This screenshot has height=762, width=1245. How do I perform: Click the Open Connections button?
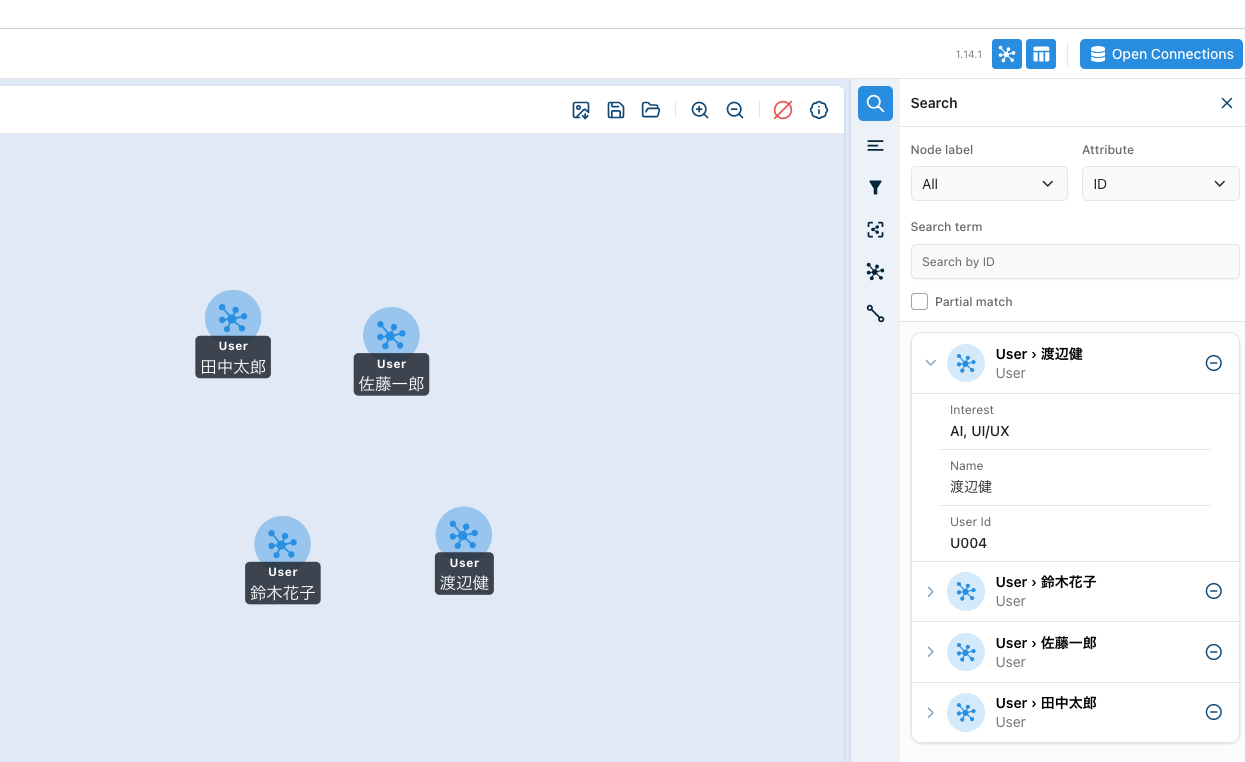click(1161, 54)
